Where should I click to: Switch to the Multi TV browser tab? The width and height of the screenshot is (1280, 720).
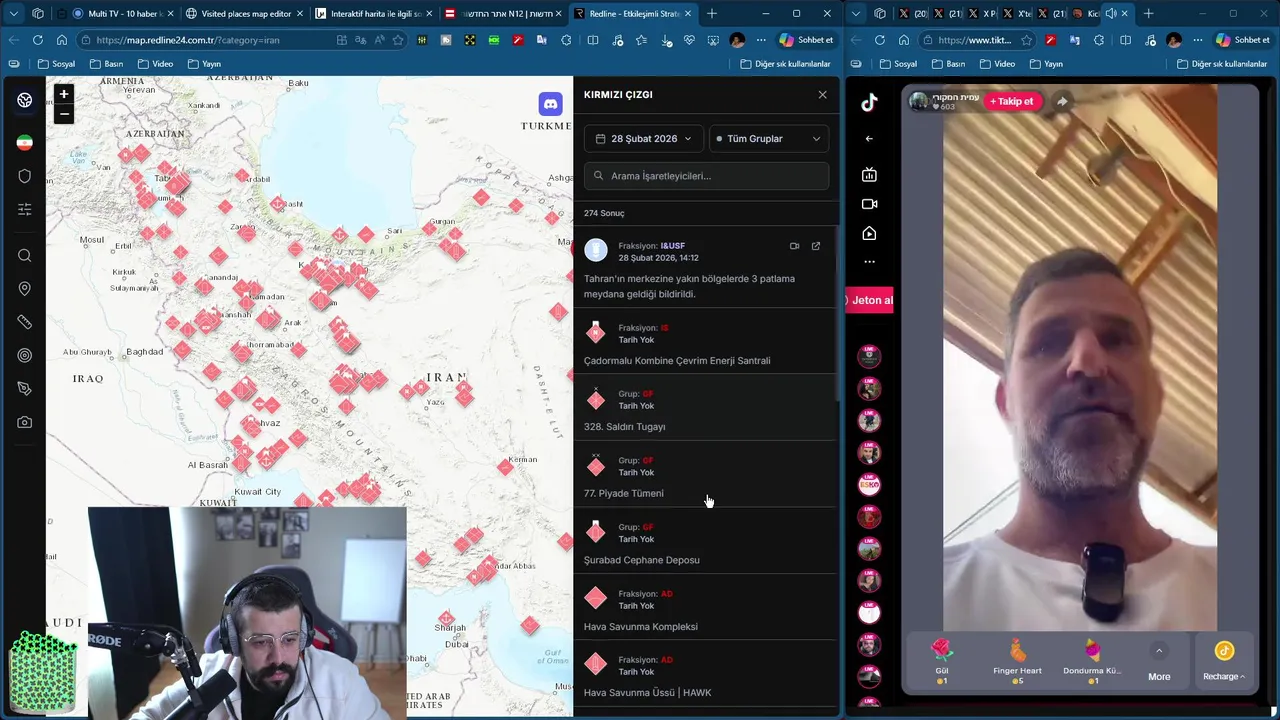point(122,14)
